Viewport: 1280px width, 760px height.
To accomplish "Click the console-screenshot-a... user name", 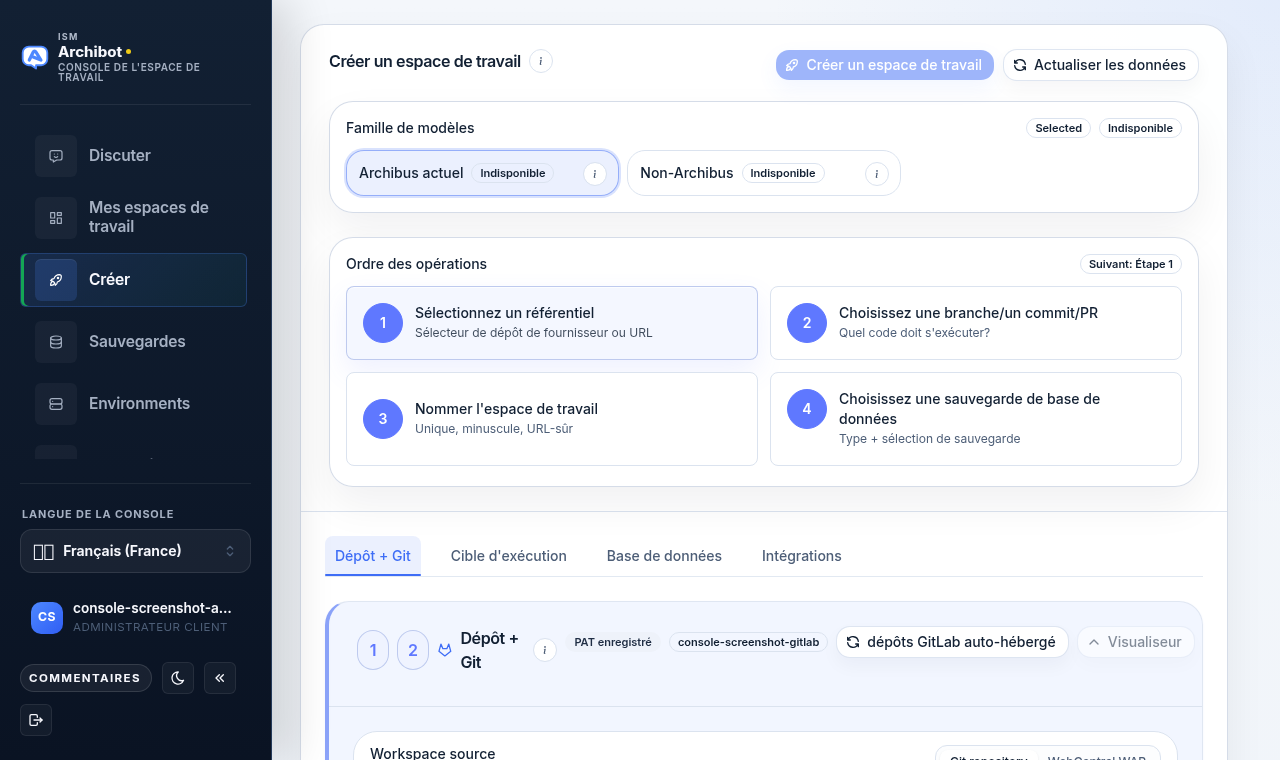I will pyautogui.click(x=152, y=608).
